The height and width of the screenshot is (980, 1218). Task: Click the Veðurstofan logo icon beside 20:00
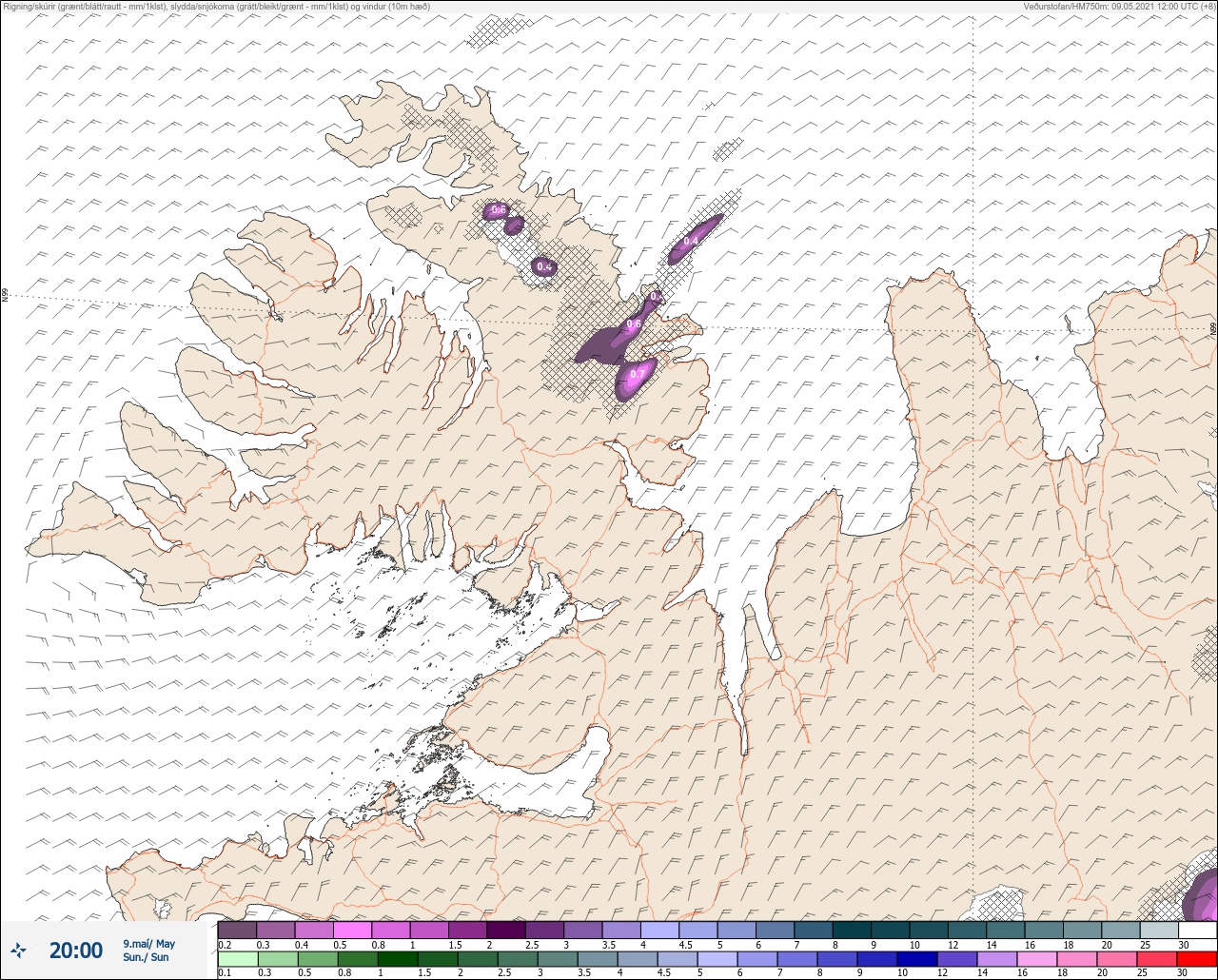[x=19, y=950]
